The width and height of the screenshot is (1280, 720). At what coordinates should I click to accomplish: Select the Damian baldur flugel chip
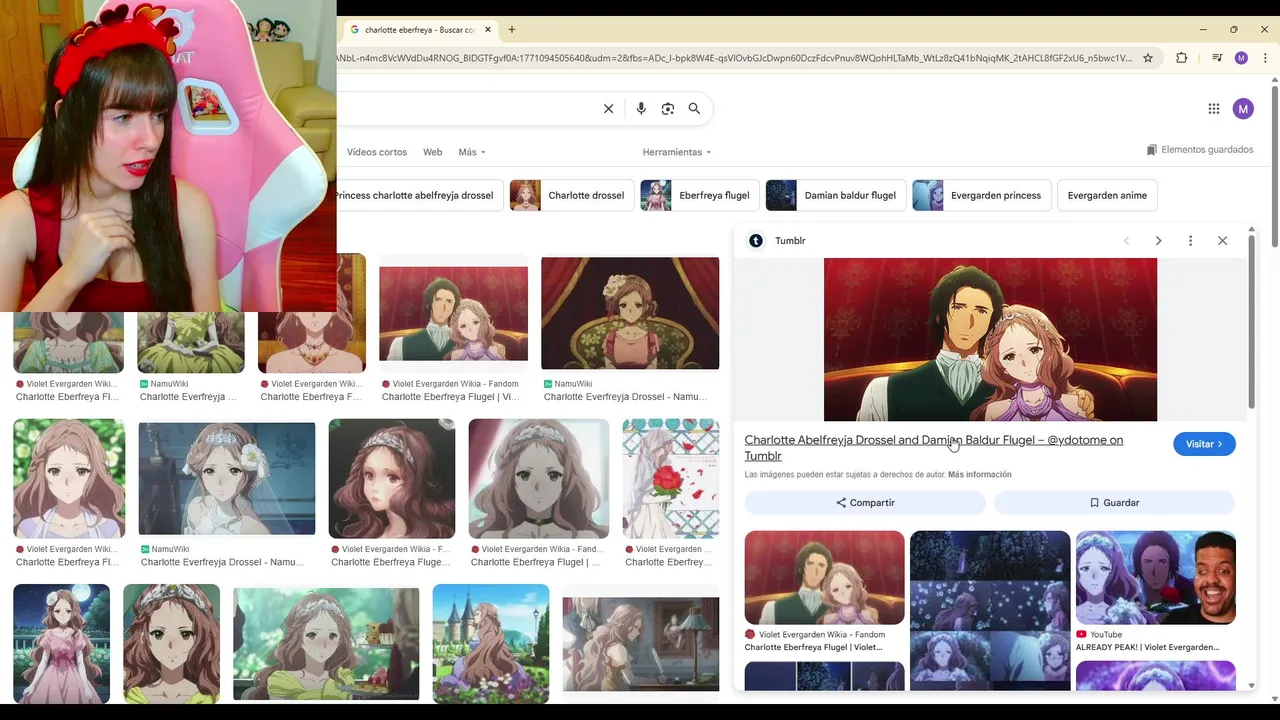[836, 195]
